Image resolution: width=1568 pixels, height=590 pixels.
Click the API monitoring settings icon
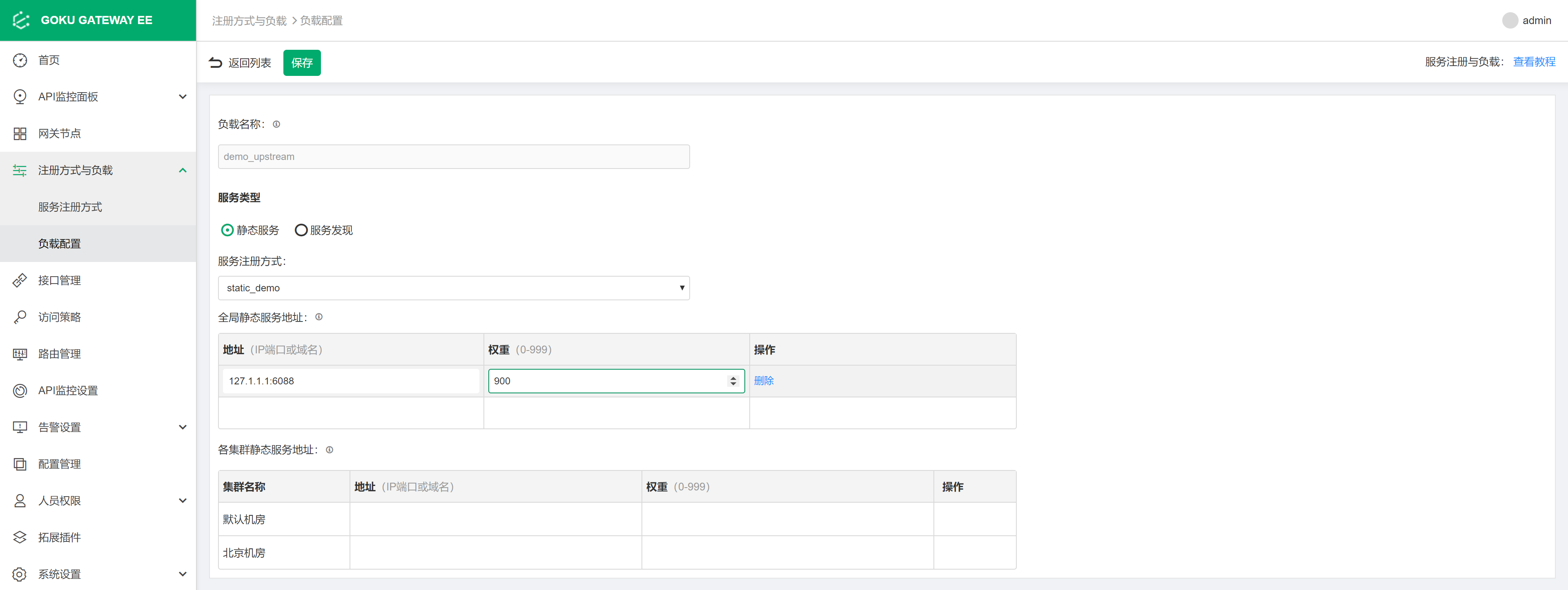click(20, 390)
